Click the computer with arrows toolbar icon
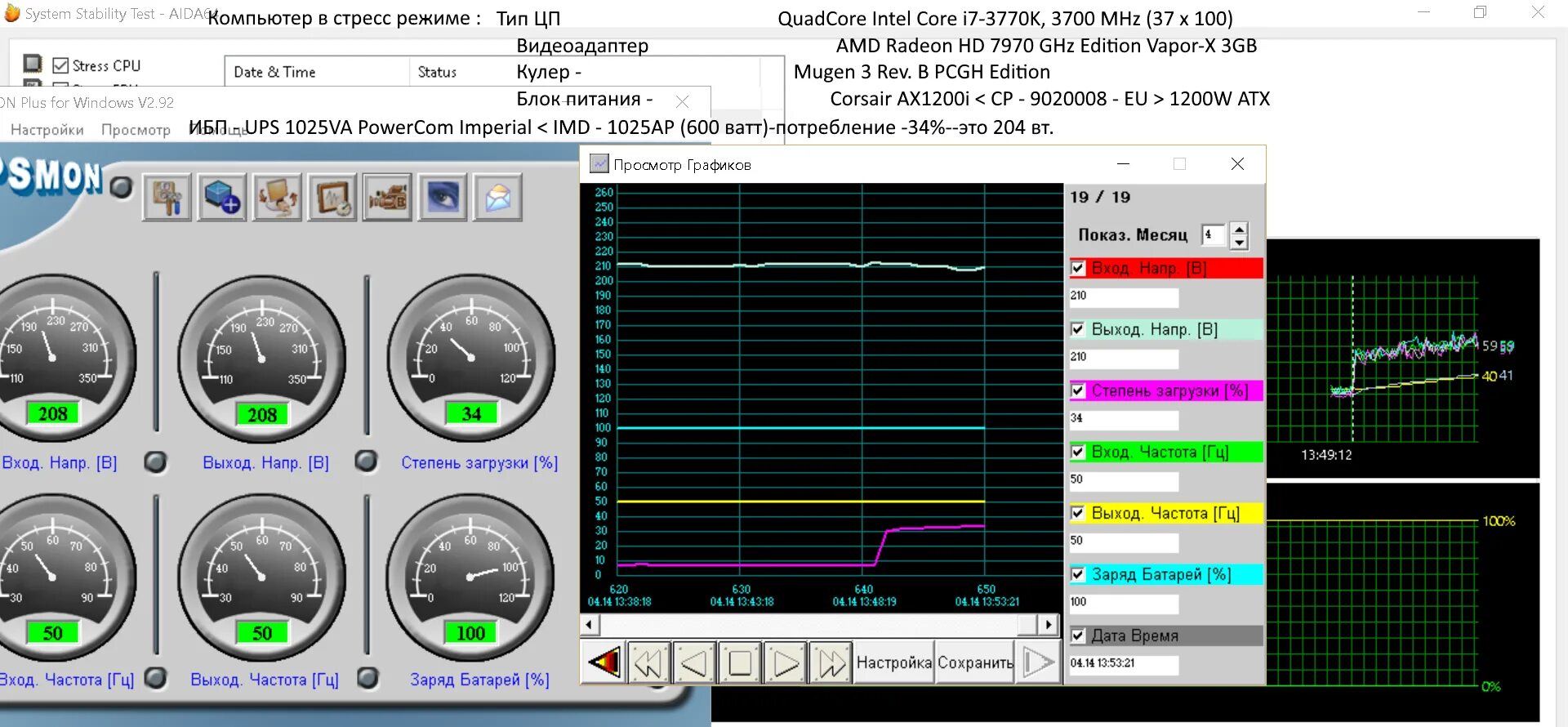1568x727 pixels. tap(277, 198)
